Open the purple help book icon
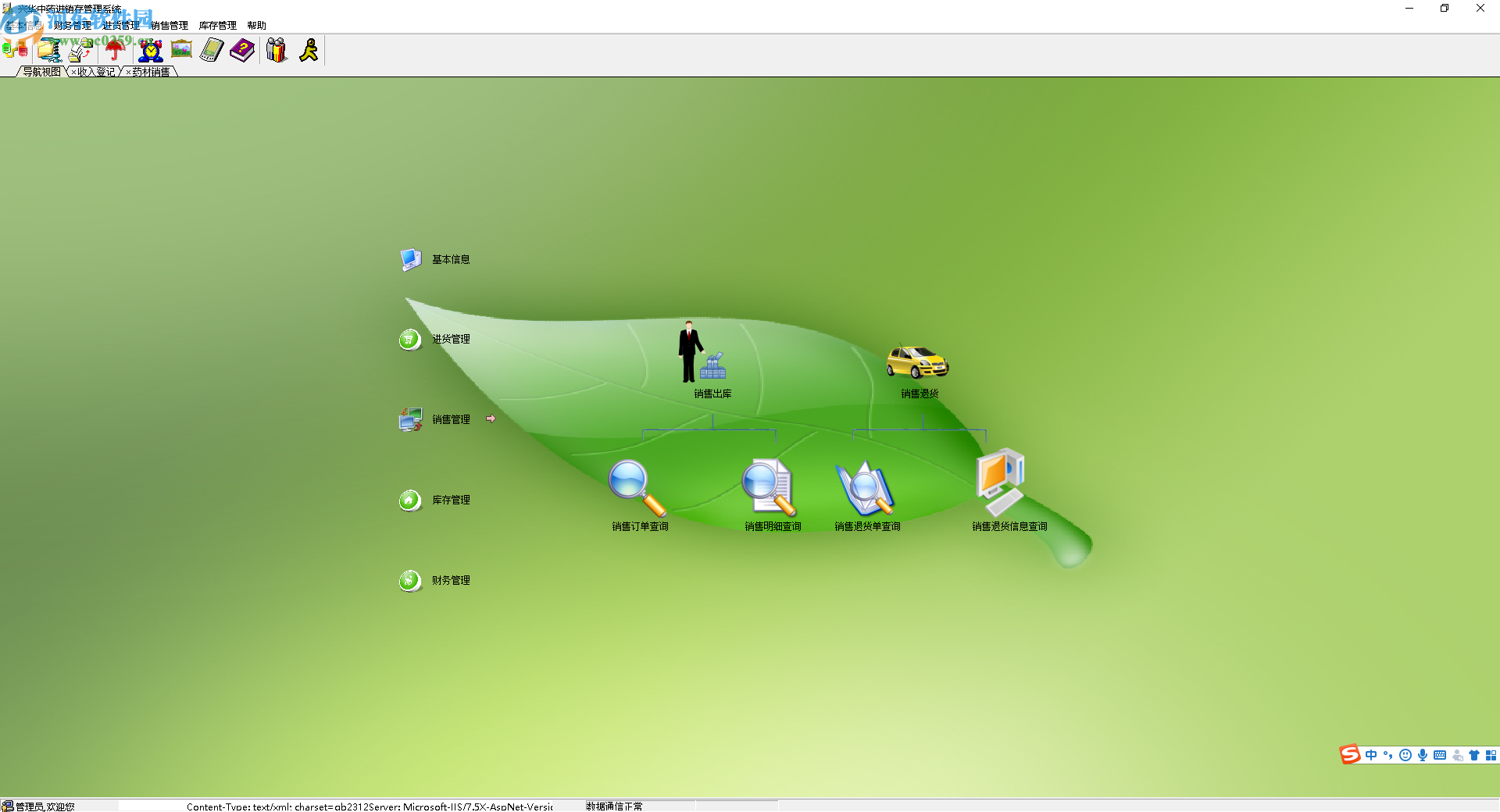The image size is (1500, 812). point(242,51)
